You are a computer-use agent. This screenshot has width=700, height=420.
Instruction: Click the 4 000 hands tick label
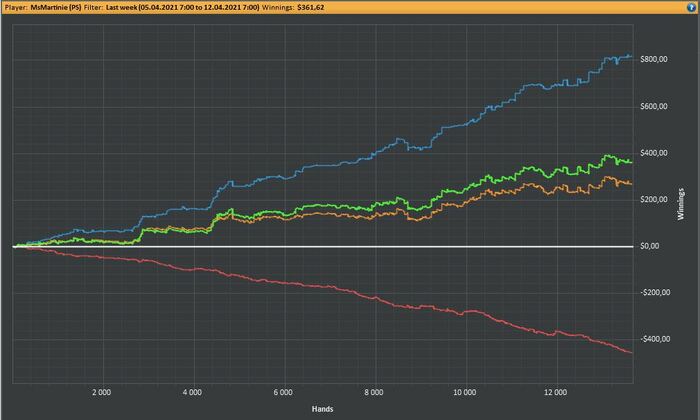point(192,392)
